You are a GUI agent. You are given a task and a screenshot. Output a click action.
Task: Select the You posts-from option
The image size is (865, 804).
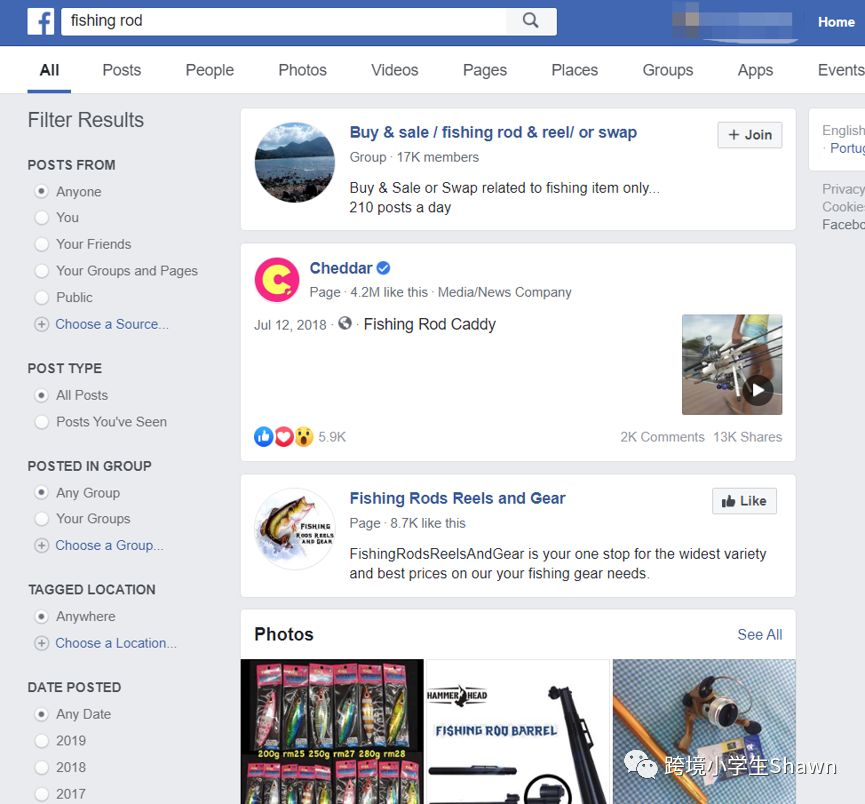pos(41,217)
